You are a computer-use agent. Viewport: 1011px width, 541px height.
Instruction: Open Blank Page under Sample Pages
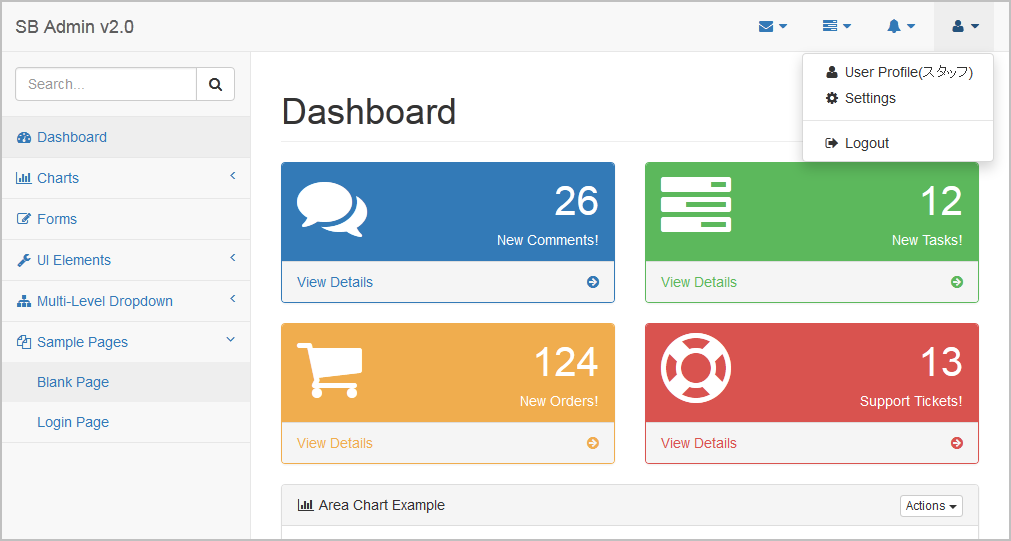click(126, 382)
